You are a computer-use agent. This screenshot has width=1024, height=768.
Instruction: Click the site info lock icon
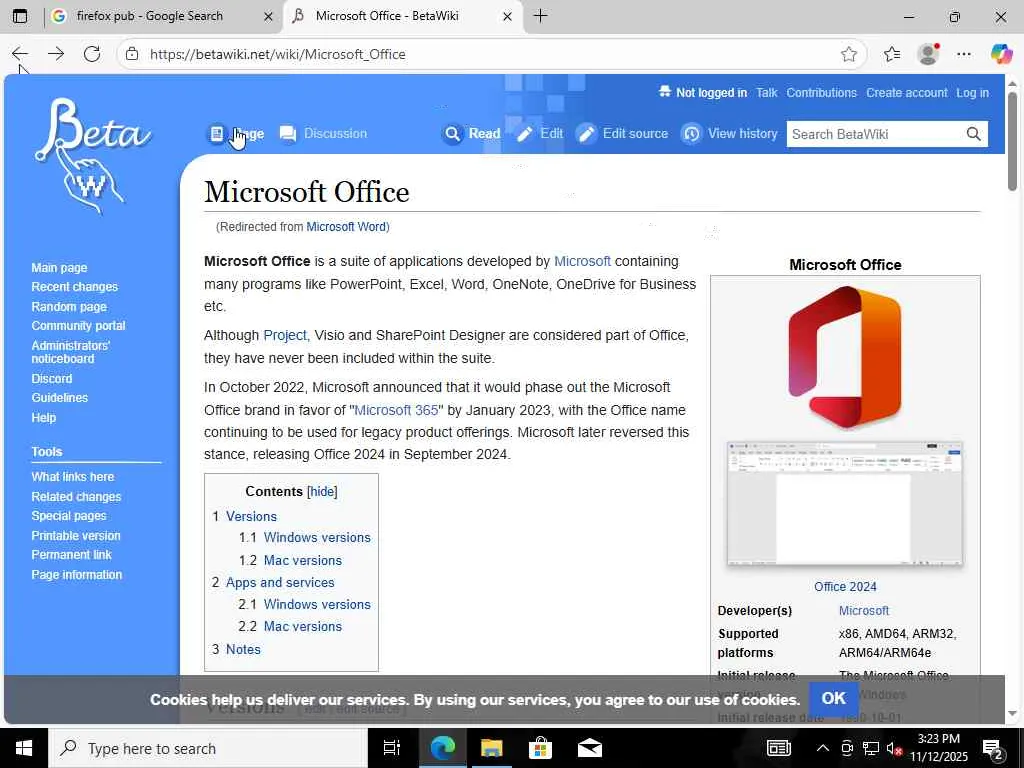click(132, 54)
